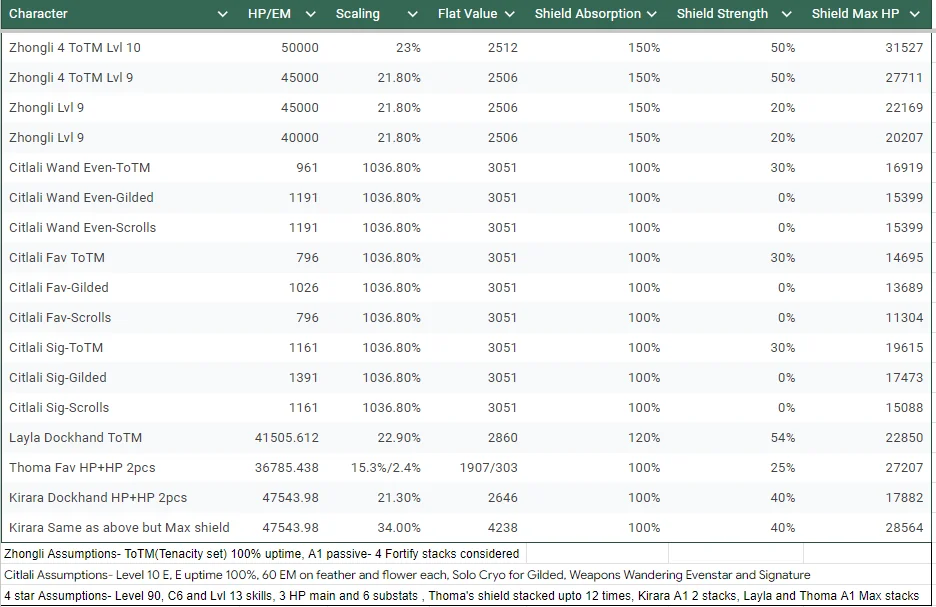Select the 'Citlali Fav-Scrolls' cell

tap(60, 318)
